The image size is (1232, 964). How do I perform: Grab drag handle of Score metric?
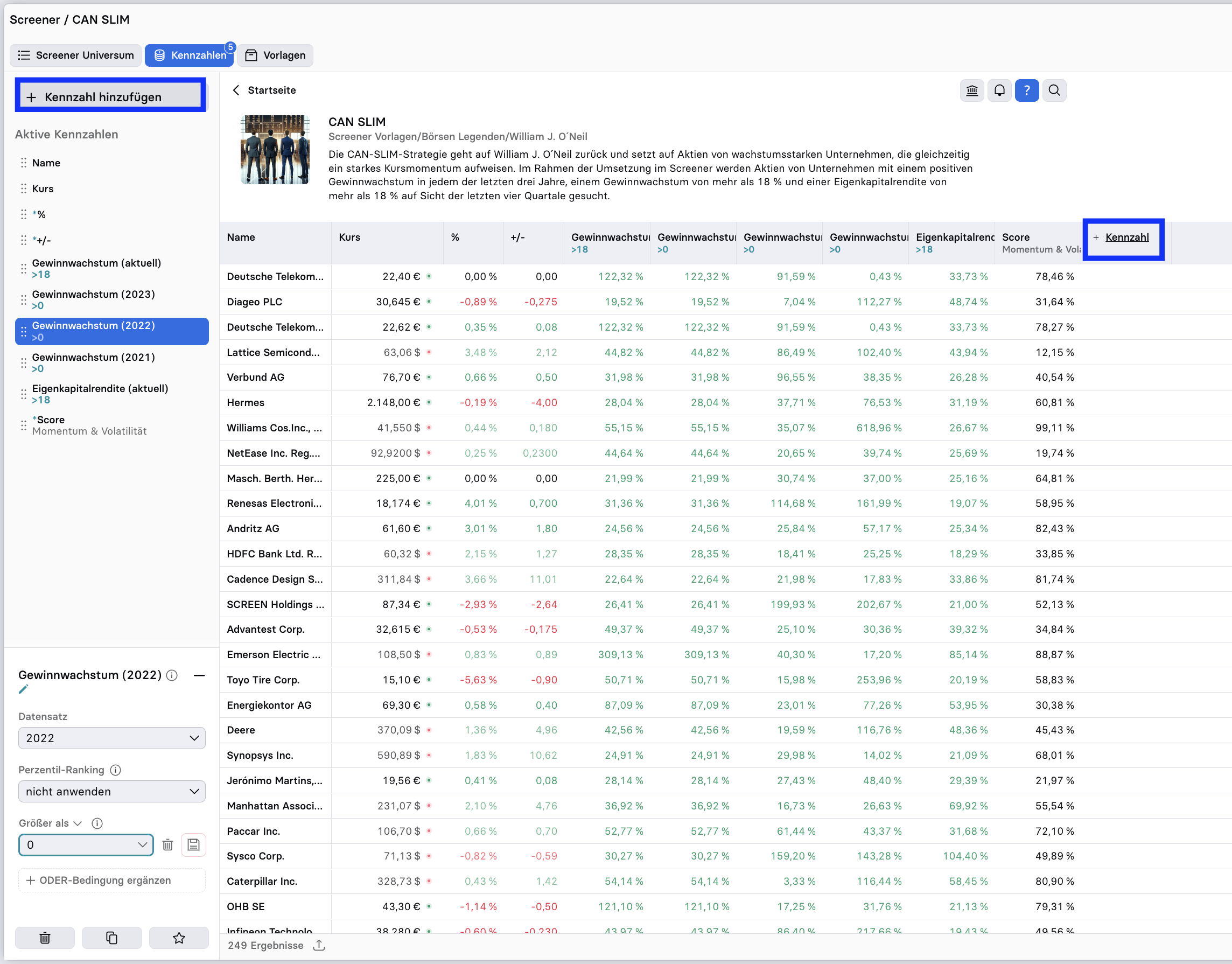[24, 425]
